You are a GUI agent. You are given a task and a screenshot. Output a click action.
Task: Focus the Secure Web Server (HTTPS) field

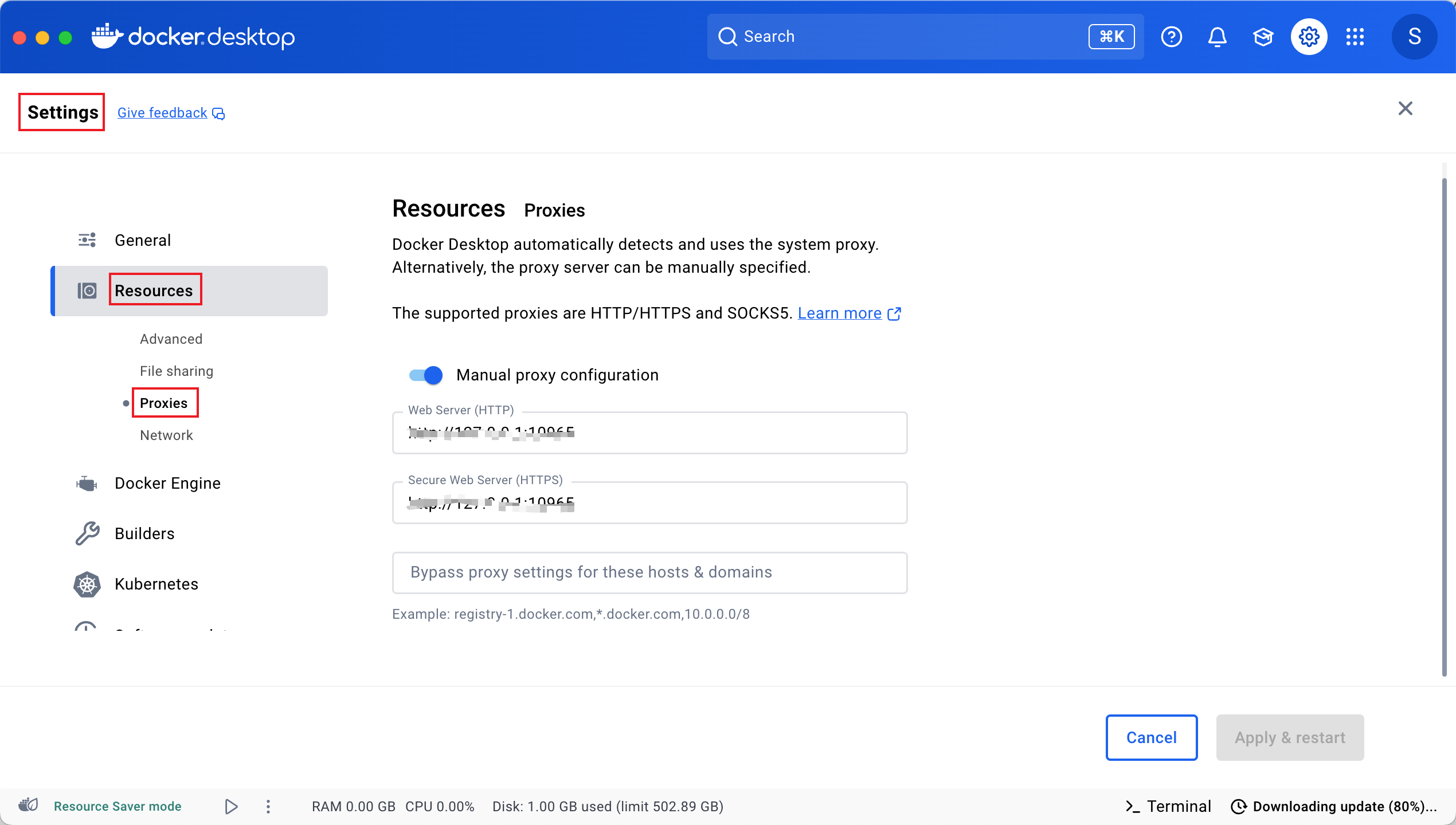click(x=649, y=503)
